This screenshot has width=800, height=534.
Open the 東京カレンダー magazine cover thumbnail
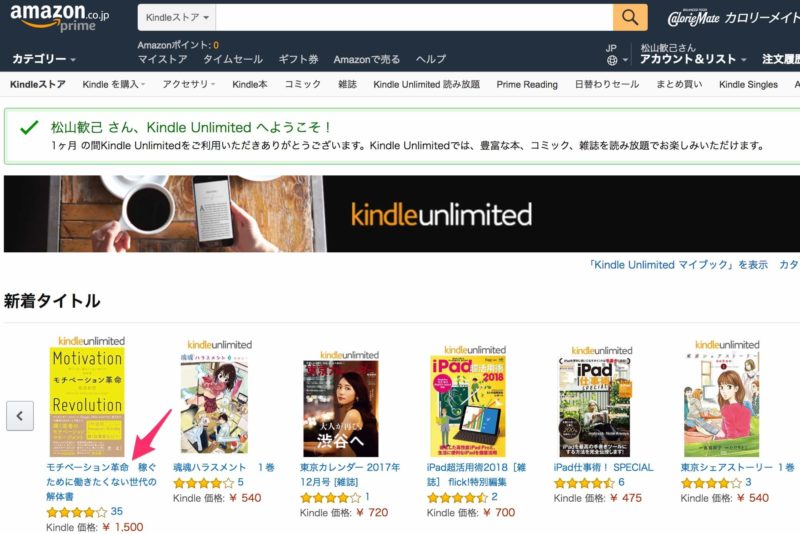click(x=341, y=409)
